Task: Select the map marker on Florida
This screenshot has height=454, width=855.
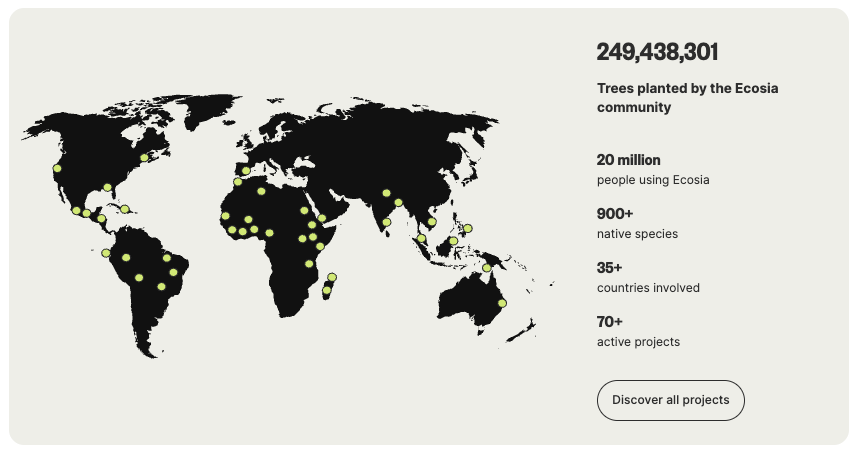Action: click(108, 187)
